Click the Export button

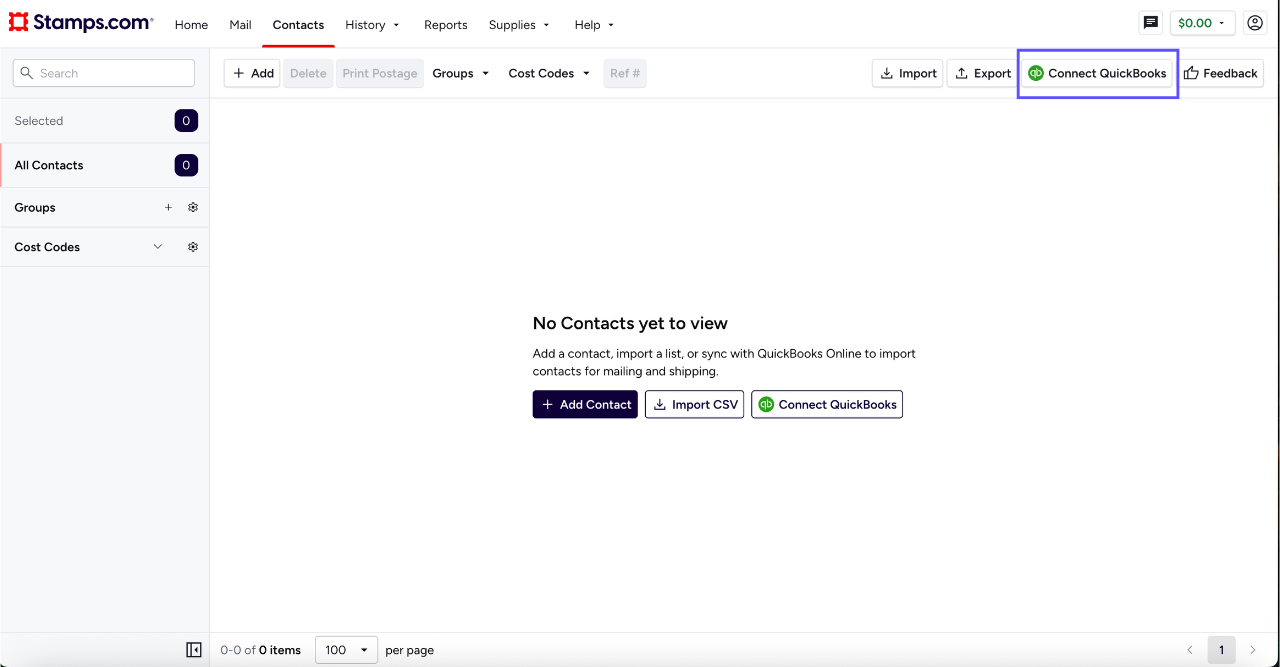pyautogui.click(x=982, y=73)
